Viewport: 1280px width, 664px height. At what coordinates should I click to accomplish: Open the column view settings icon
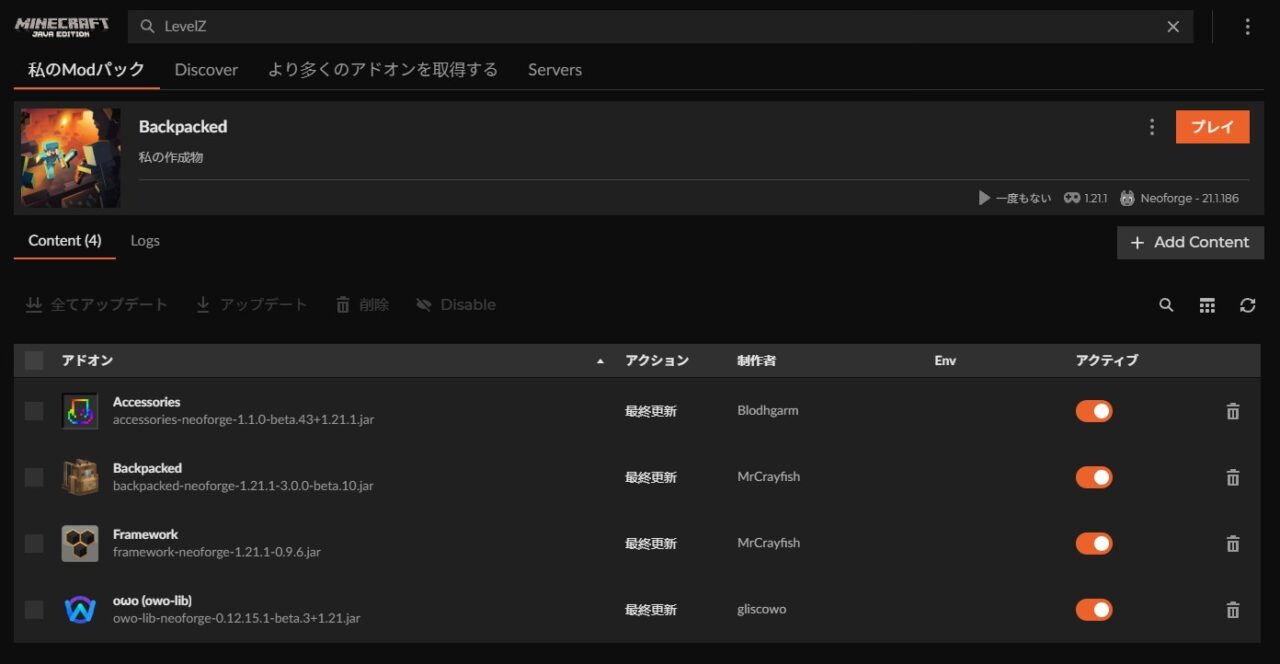tap(1207, 305)
